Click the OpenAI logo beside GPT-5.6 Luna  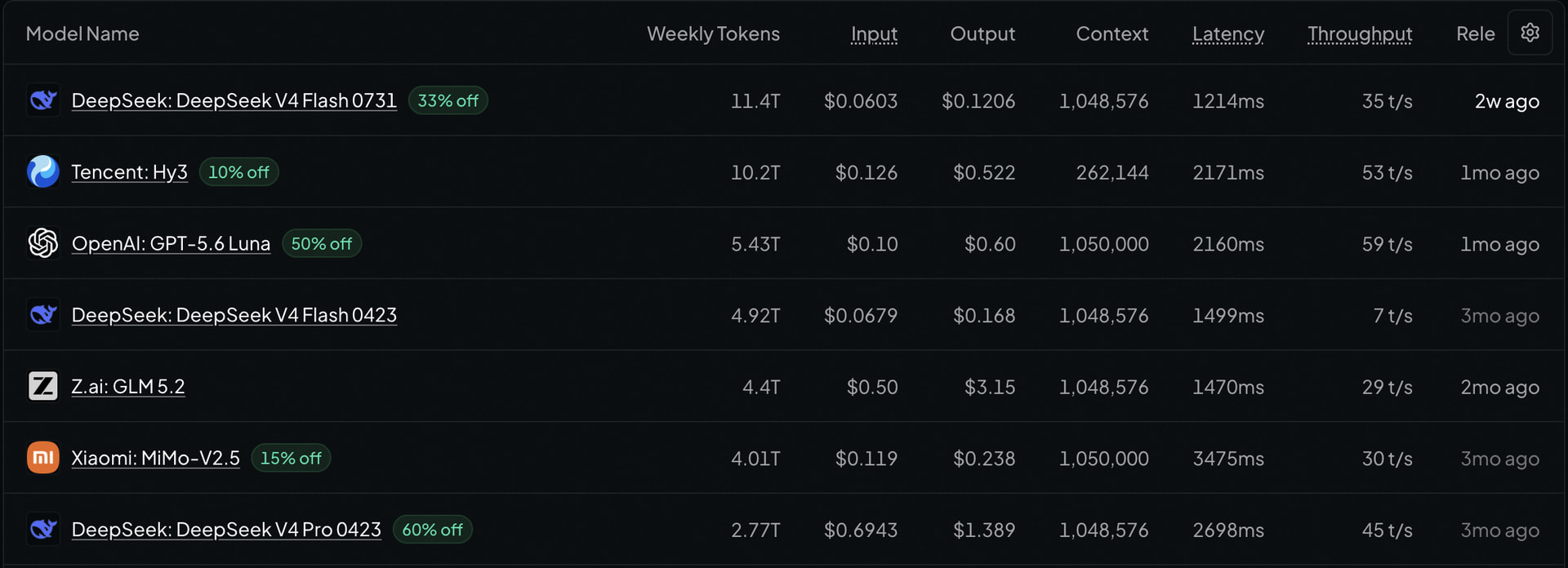pos(43,243)
